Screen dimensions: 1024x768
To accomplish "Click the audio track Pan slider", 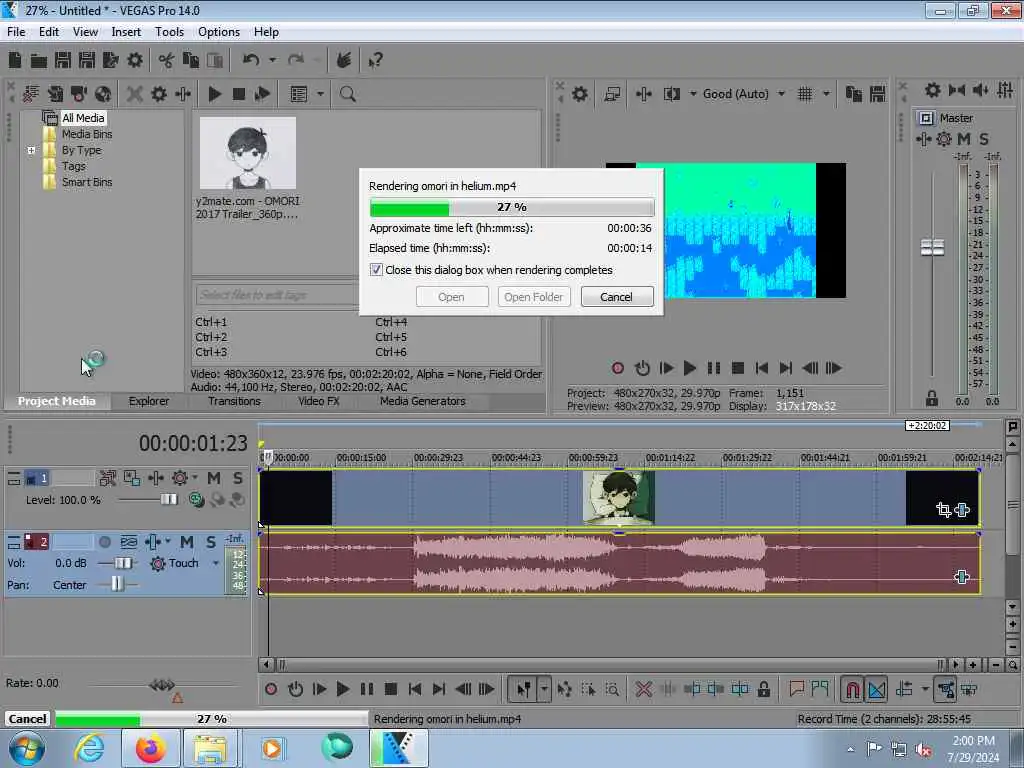I will (117, 584).
